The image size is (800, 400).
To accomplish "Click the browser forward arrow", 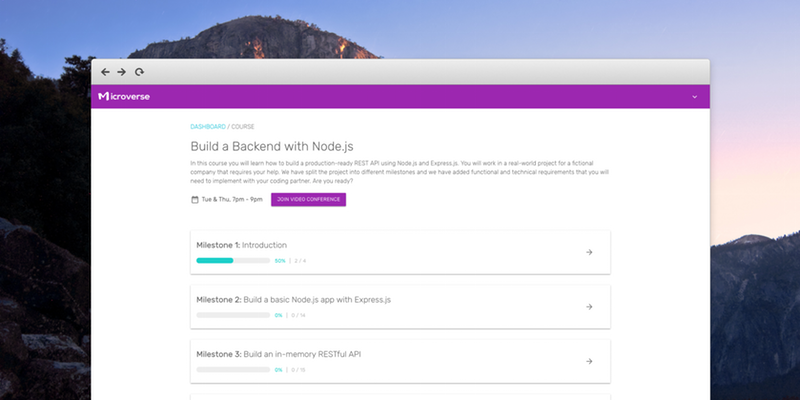I will pyautogui.click(x=121, y=72).
